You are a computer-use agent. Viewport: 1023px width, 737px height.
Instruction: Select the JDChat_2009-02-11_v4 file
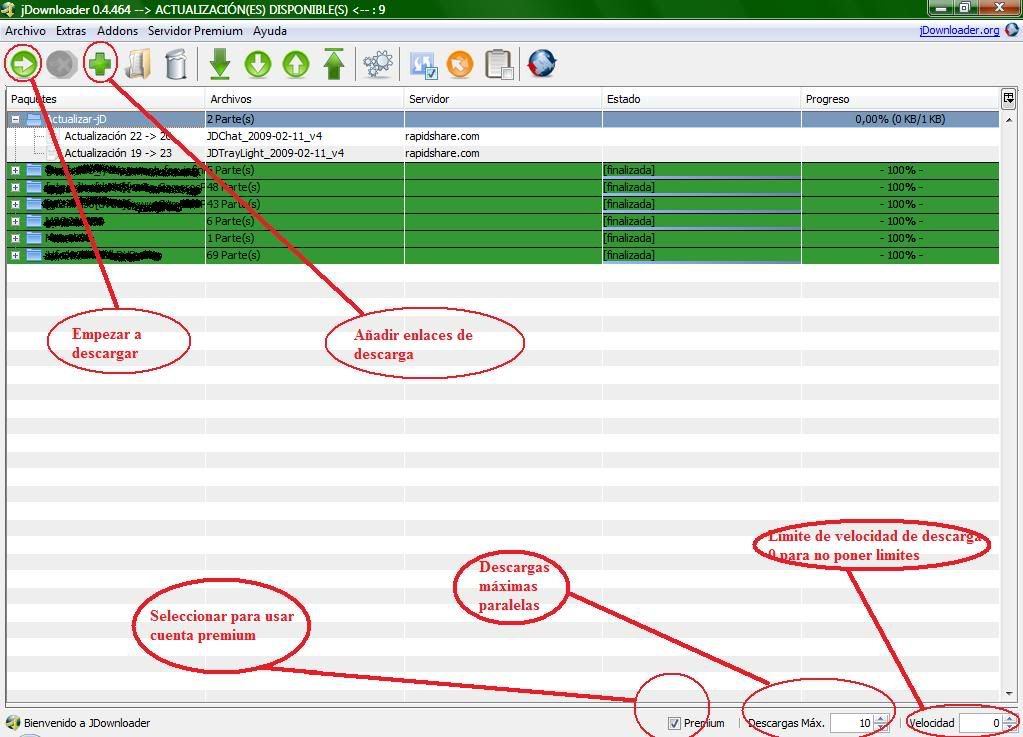click(264, 136)
